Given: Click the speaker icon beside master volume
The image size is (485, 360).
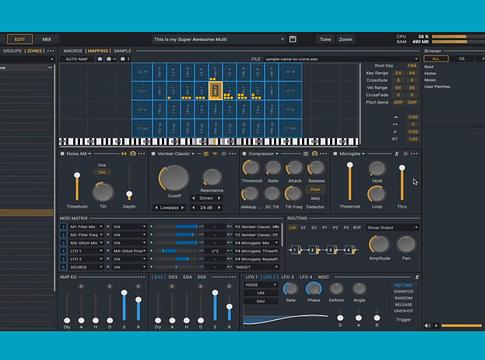Looking at the screenshot, I should [x=427, y=326].
